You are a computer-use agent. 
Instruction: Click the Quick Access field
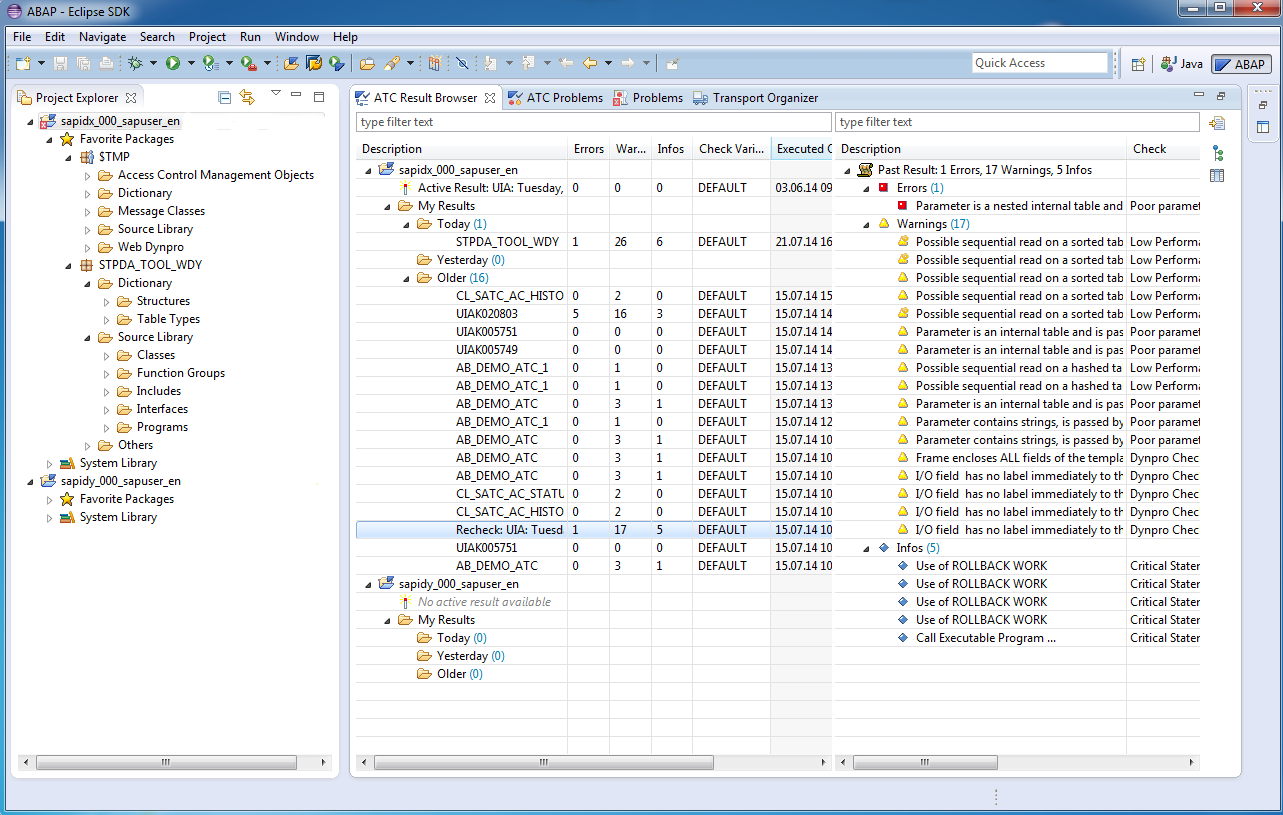tap(1040, 63)
